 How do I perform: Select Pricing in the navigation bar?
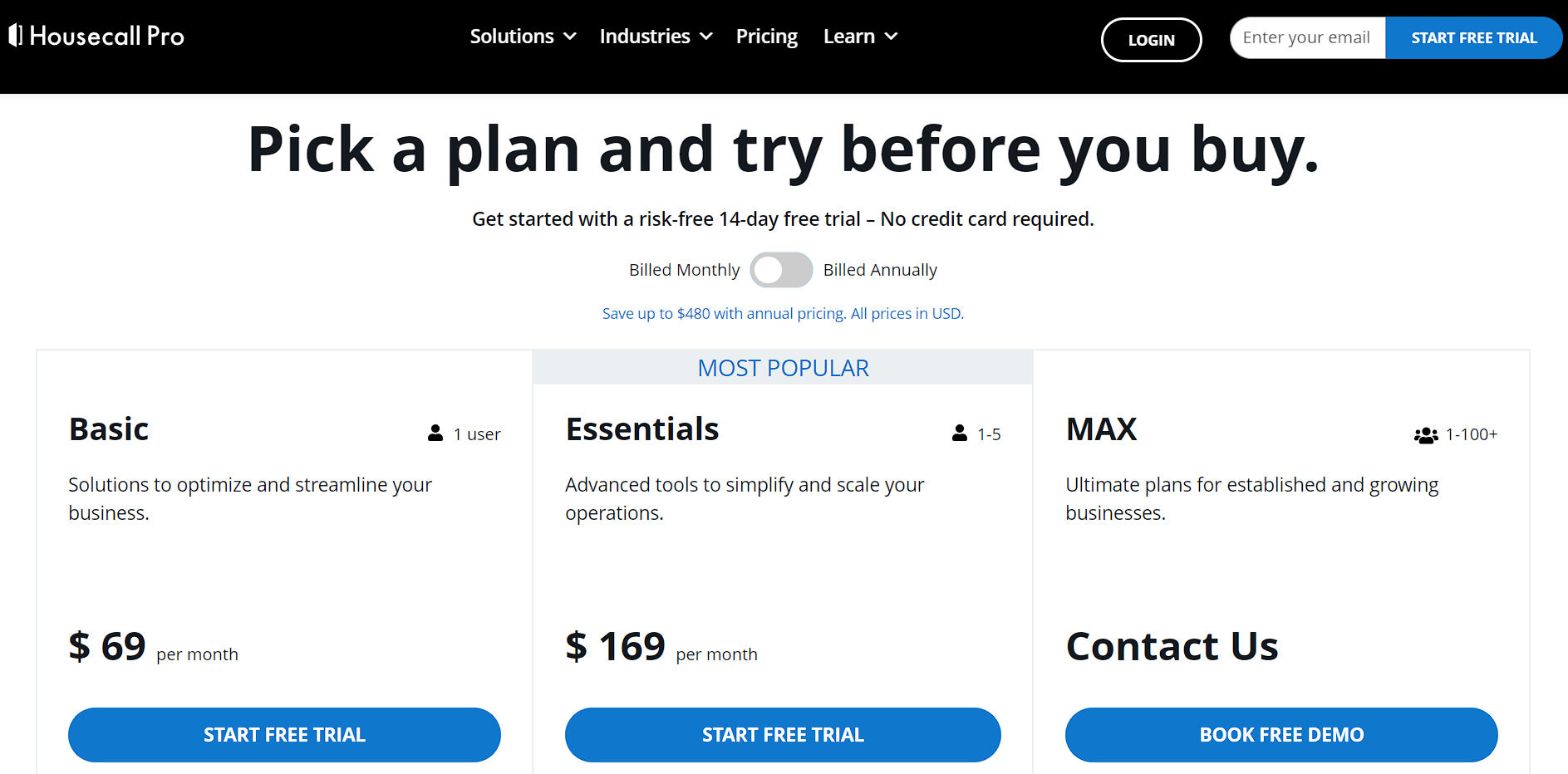point(766,36)
